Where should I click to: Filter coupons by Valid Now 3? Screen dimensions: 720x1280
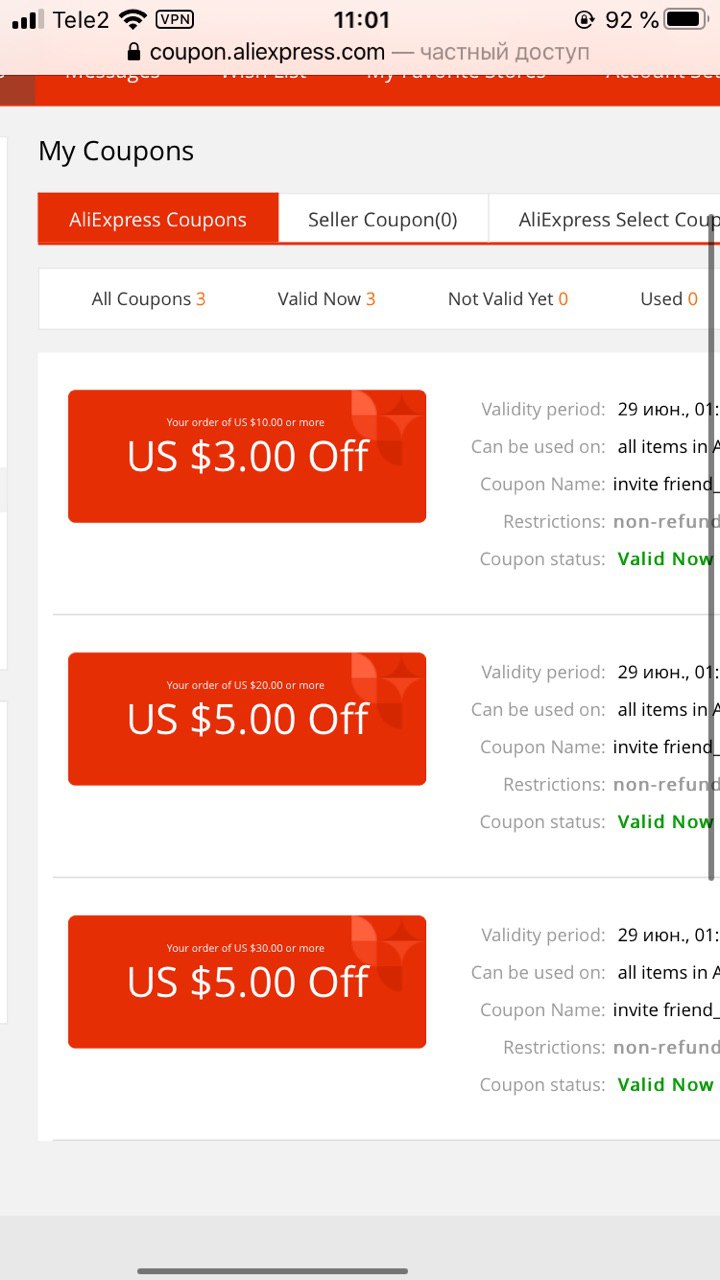click(x=327, y=299)
